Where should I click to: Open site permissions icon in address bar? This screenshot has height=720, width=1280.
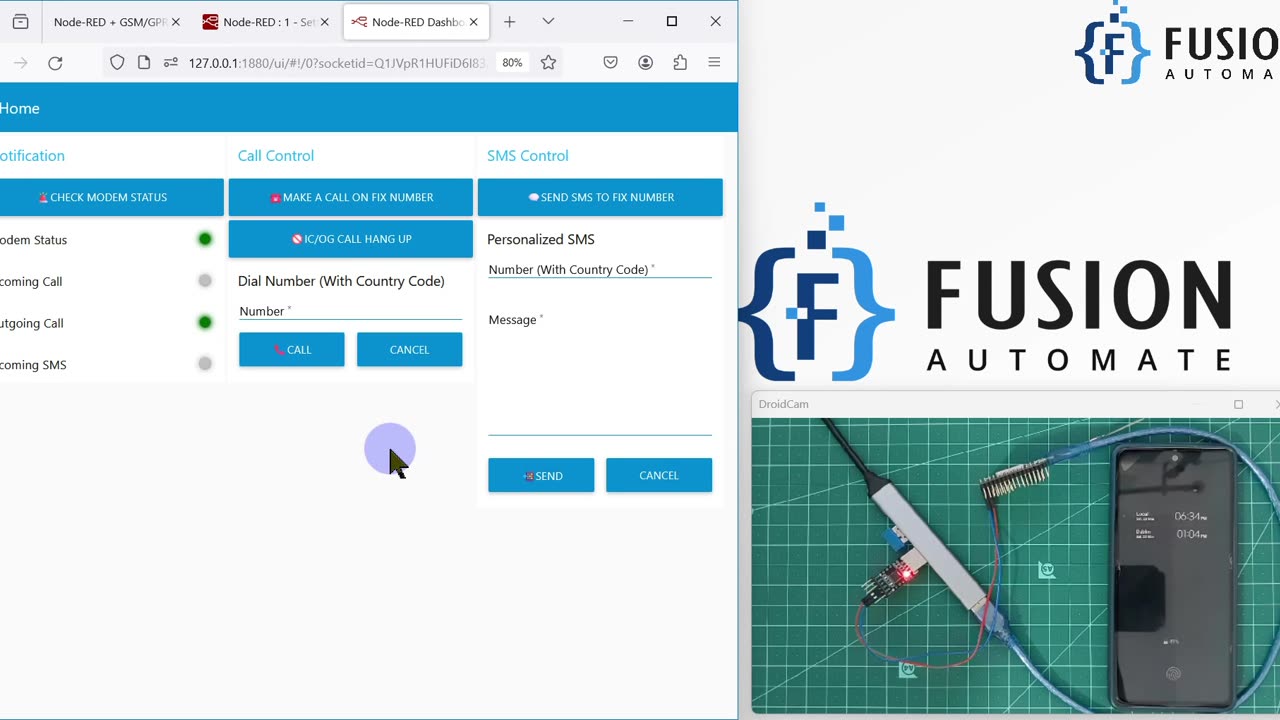click(x=170, y=63)
